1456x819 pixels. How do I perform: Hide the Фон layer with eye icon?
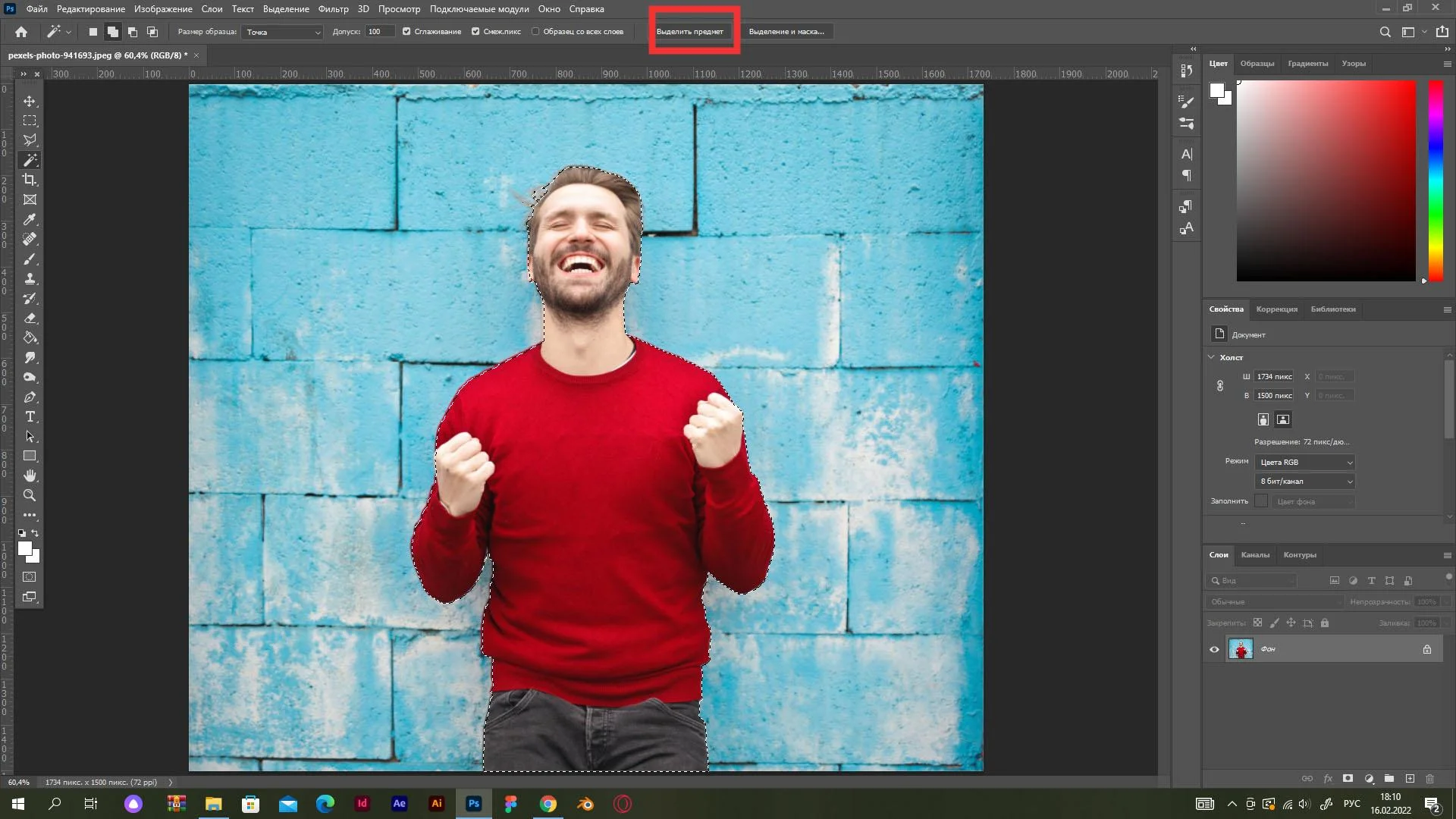tap(1214, 649)
